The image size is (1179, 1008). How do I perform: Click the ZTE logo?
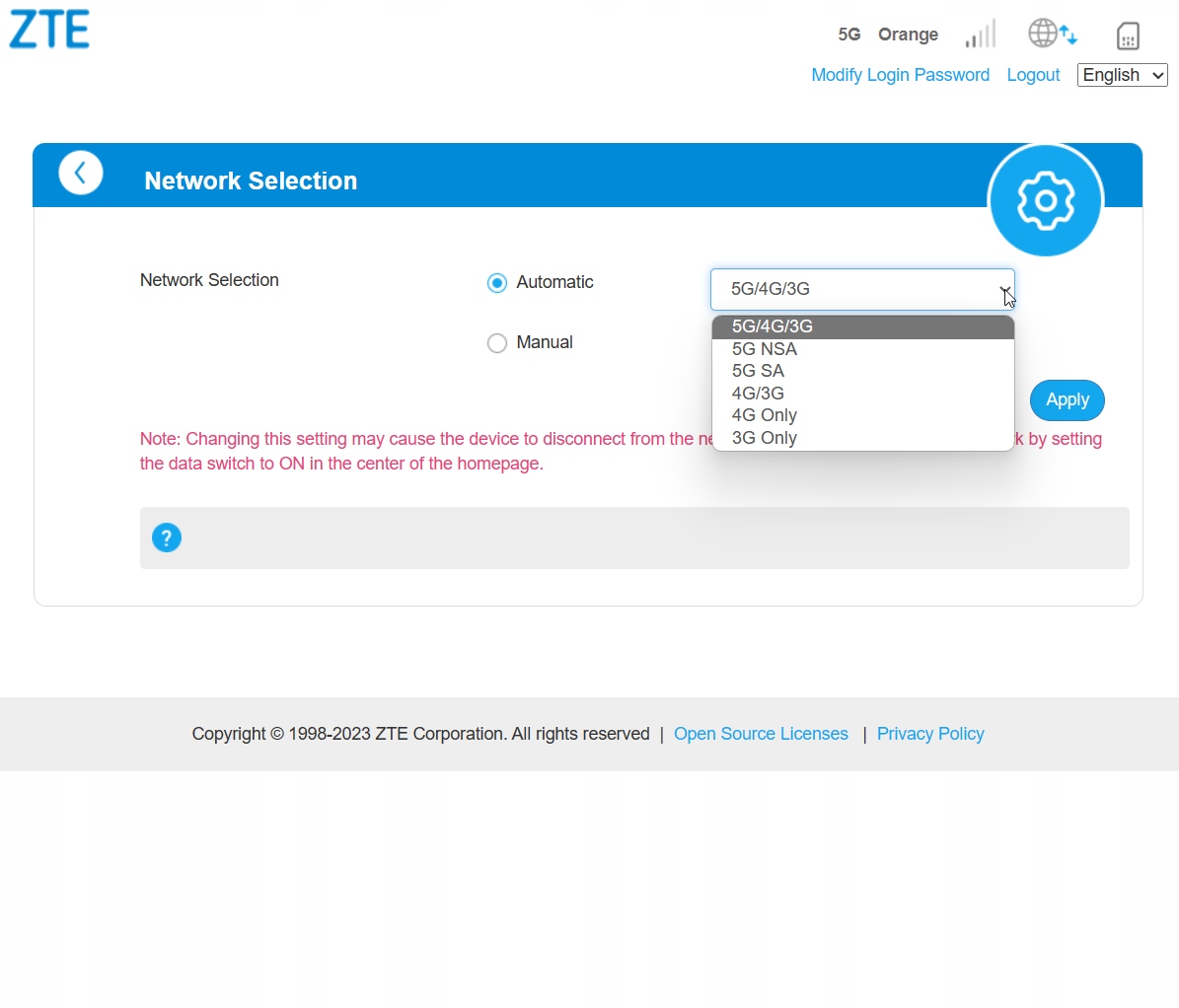click(x=49, y=30)
